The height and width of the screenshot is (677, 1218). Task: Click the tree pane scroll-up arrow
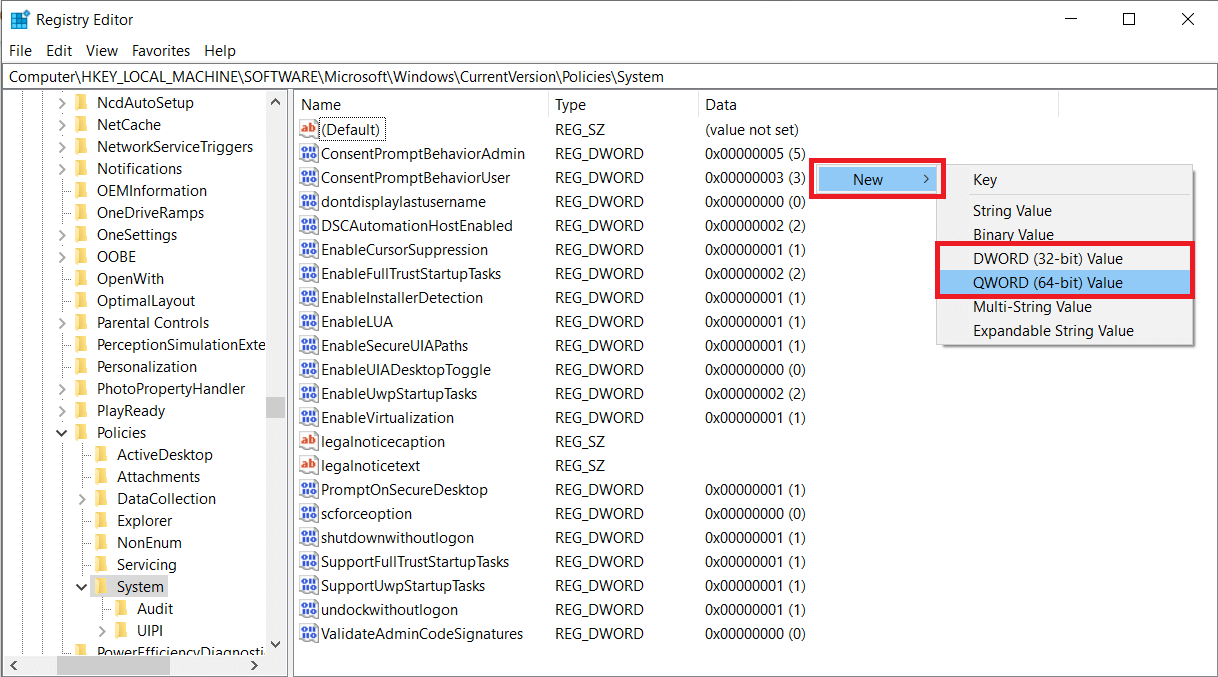(x=276, y=103)
